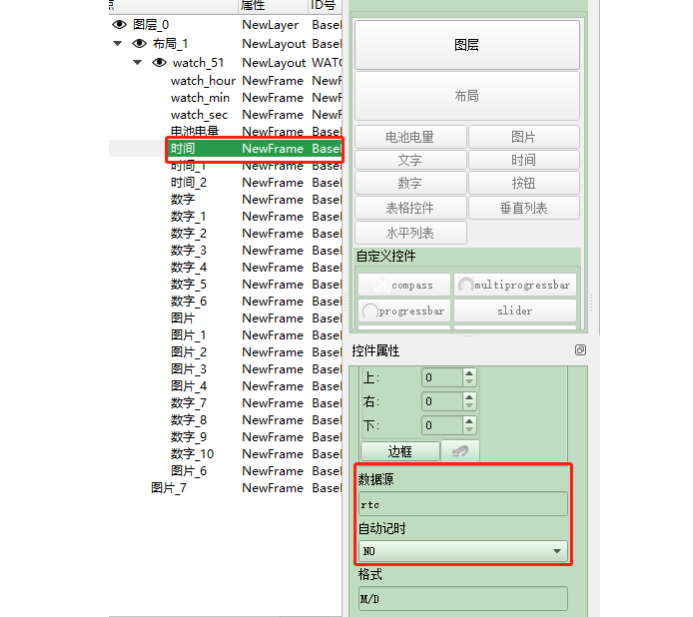Increase the 上 spinbox value

point(469,373)
